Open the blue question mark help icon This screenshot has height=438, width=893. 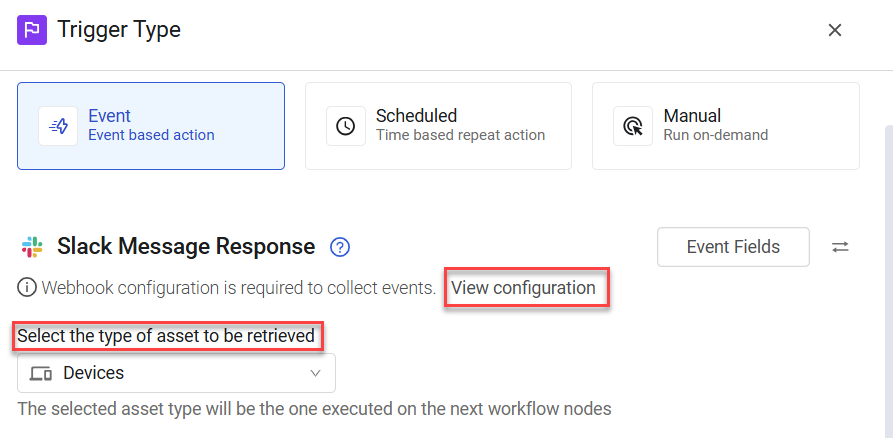pyautogui.click(x=340, y=247)
